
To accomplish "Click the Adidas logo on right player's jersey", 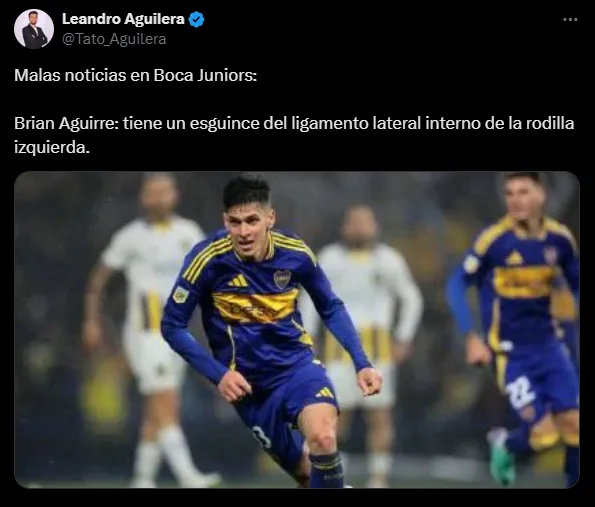I will 514,258.
